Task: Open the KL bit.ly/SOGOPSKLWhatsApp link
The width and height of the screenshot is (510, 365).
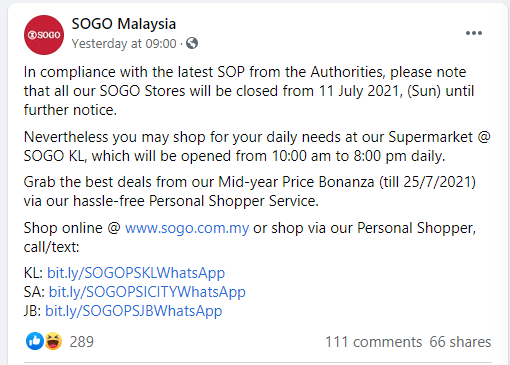Action: tap(136, 273)
